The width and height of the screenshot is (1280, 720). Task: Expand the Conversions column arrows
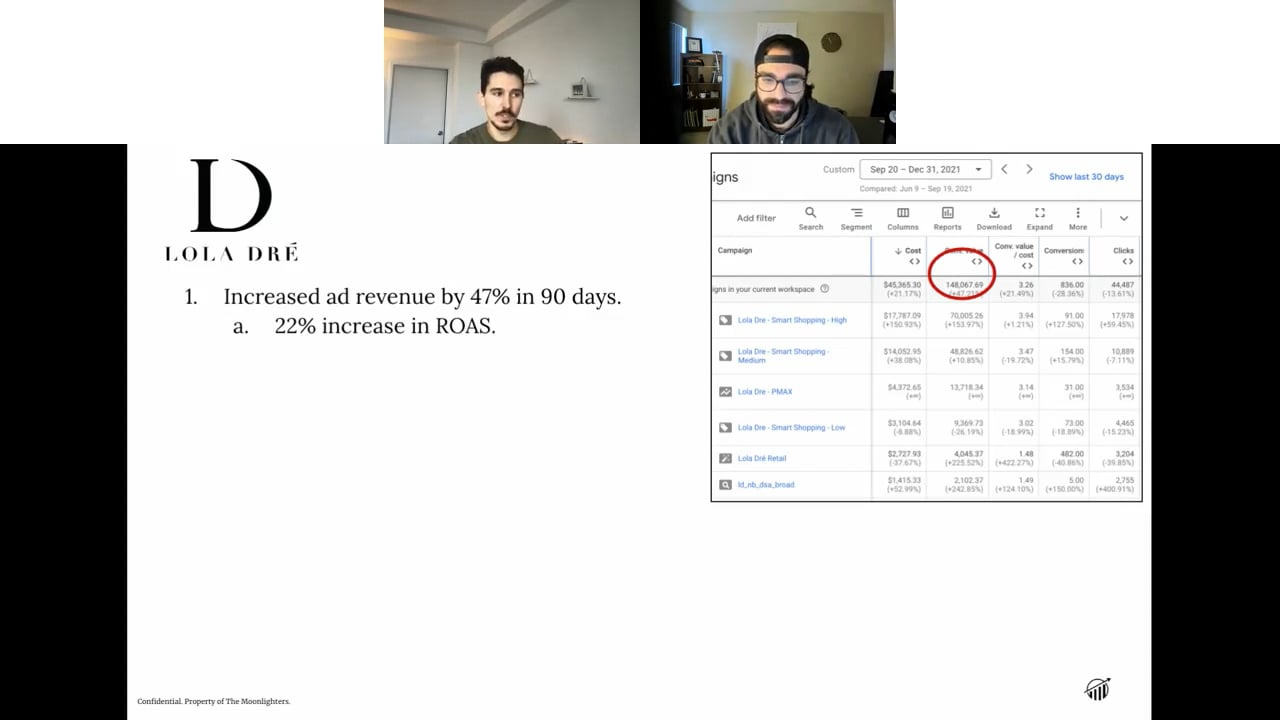[x=1077, y=262]
